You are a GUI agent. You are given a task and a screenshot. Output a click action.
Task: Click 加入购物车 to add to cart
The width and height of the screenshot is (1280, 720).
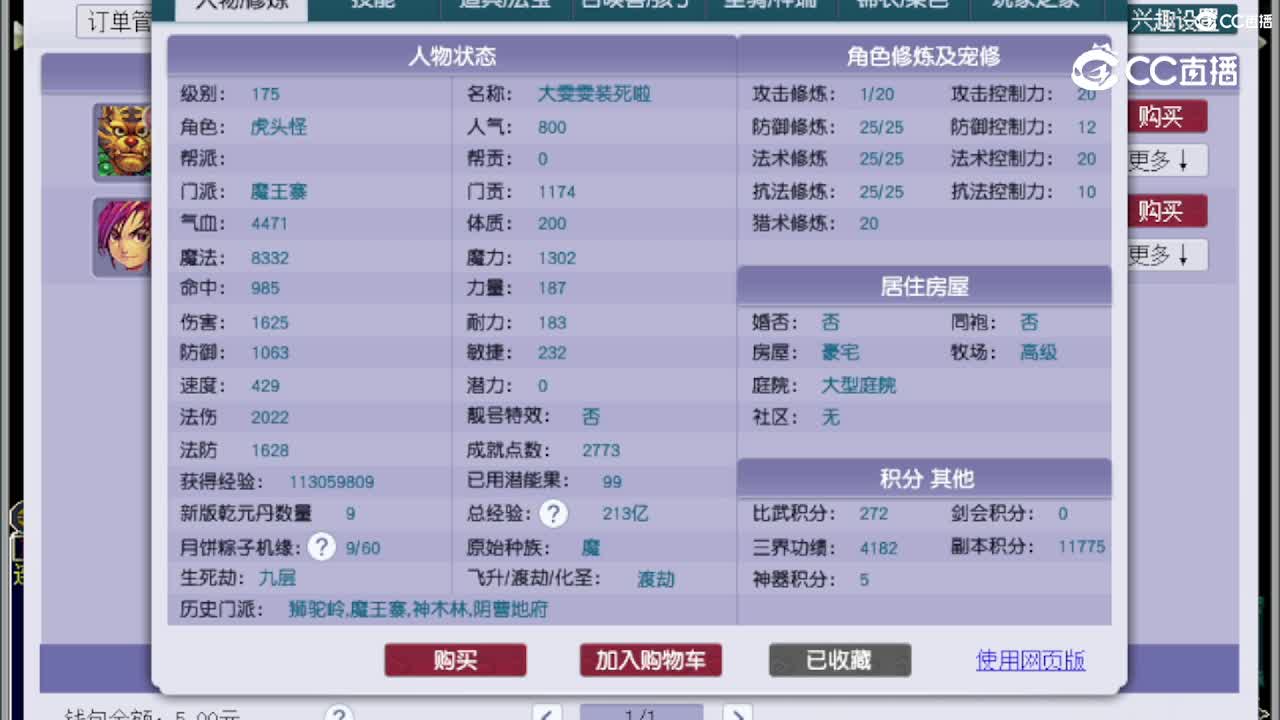click(x=650, y=660)
